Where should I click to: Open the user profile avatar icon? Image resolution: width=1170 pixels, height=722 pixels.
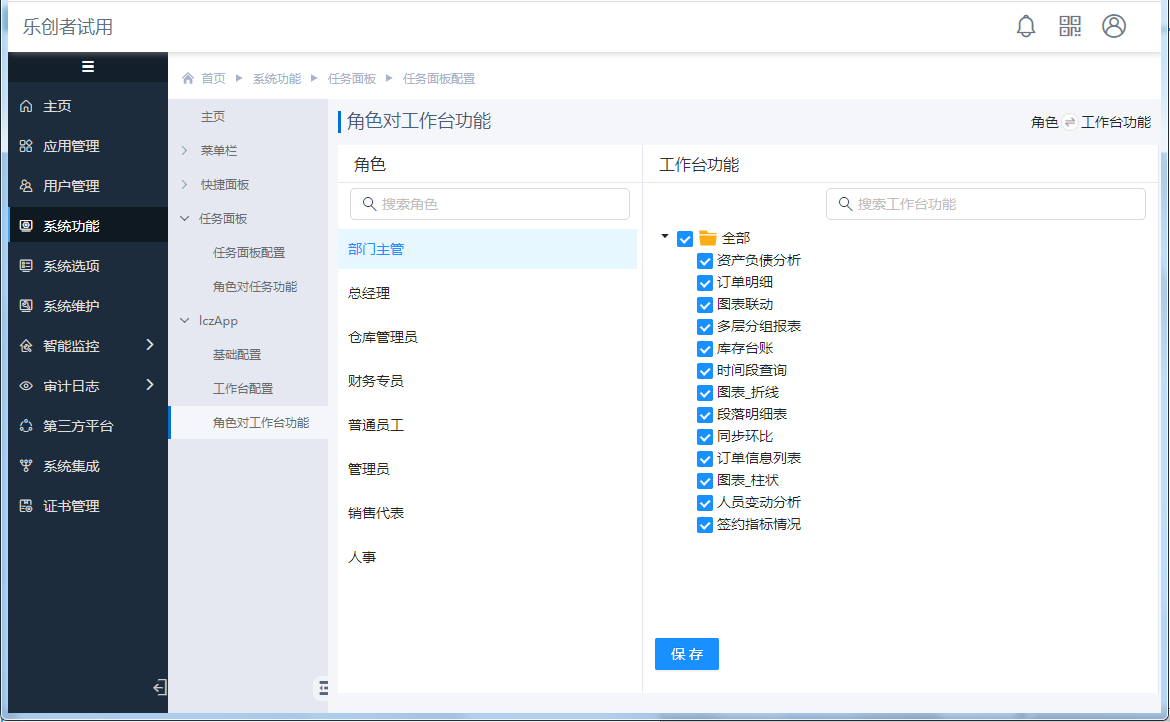click(1114, 27)
